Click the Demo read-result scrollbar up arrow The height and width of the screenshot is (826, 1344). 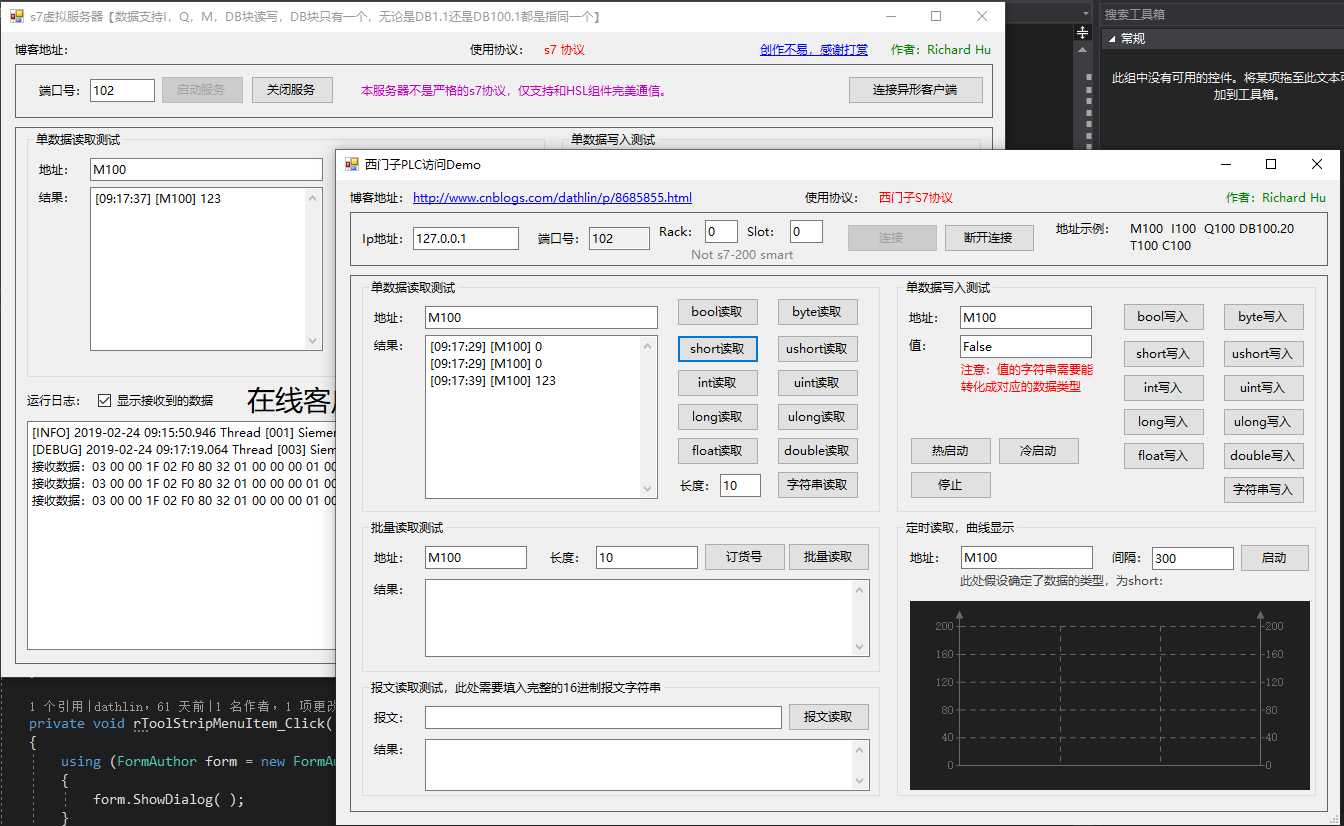pyautogui.click(x=648, y=346)
